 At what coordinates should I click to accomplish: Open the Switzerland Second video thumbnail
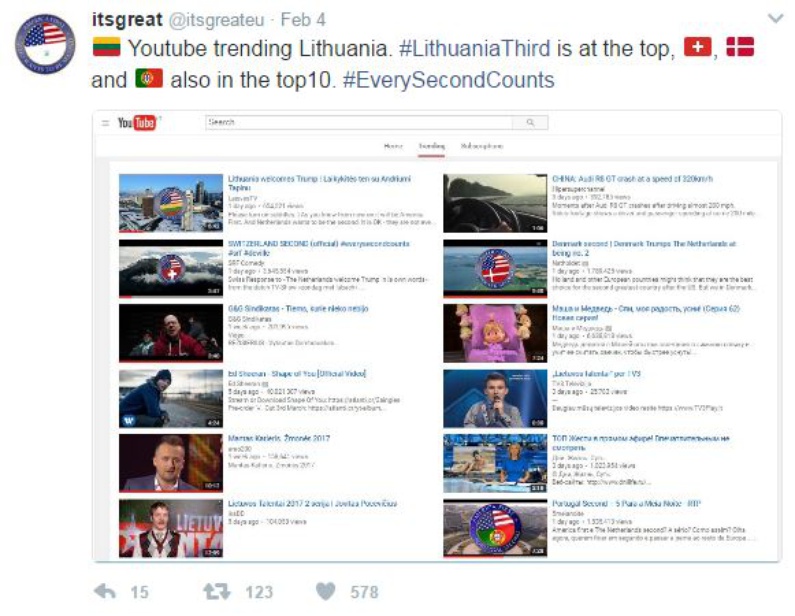tap(171, 268)
